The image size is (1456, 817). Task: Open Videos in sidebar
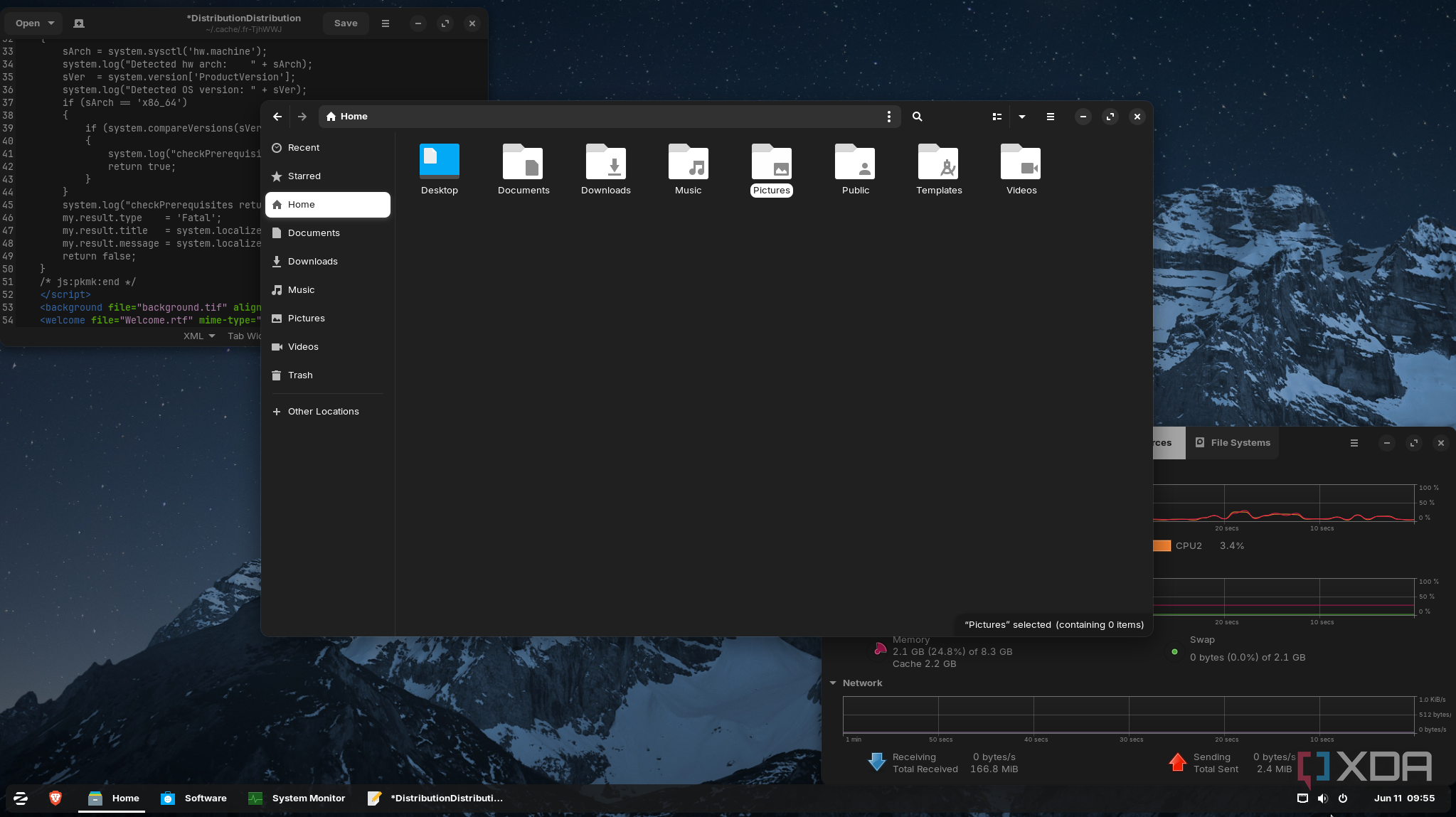click(x=328, y=347)
